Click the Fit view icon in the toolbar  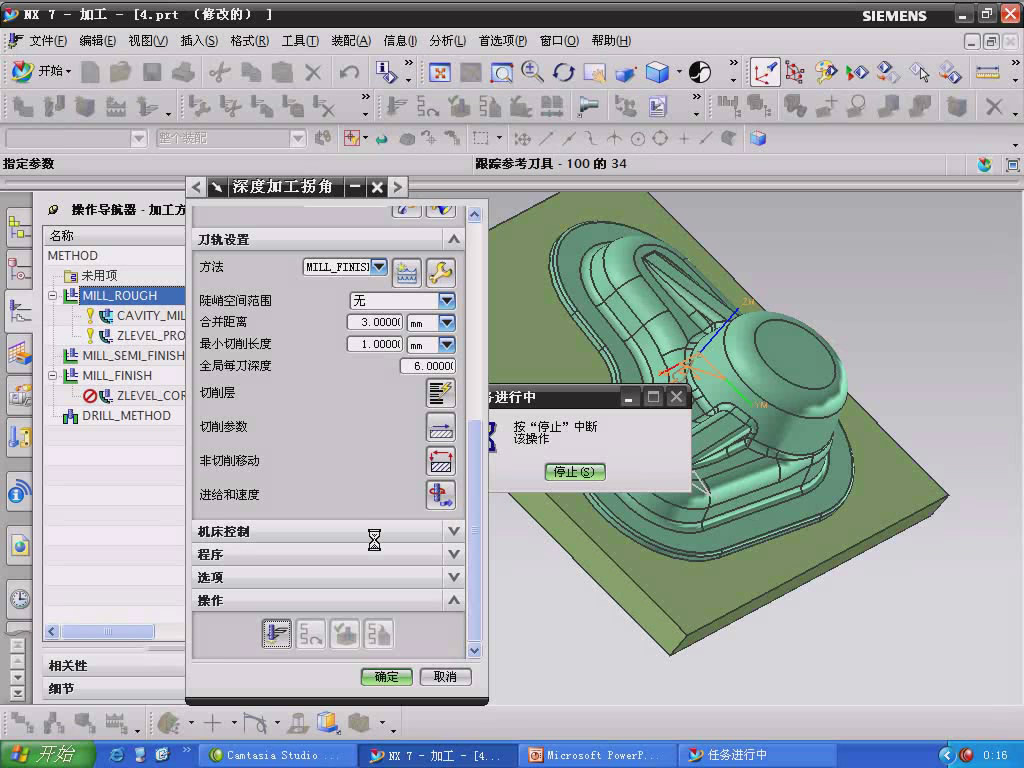(440, 72)
